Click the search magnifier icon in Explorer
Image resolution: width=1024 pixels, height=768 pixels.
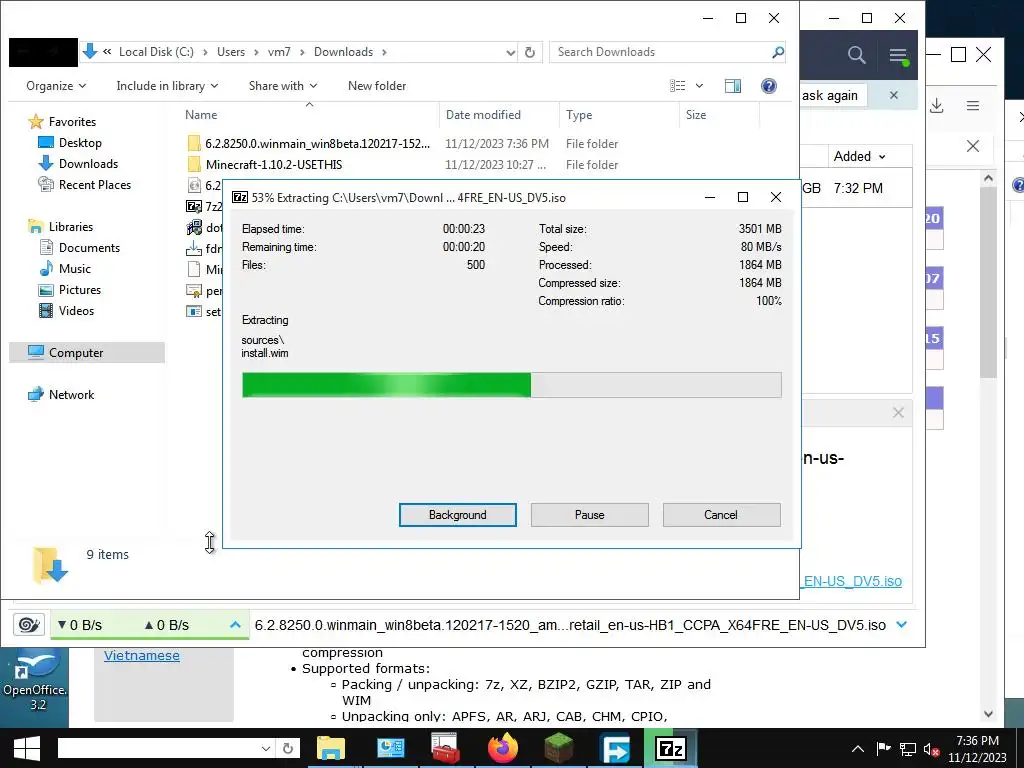(777, 52)
